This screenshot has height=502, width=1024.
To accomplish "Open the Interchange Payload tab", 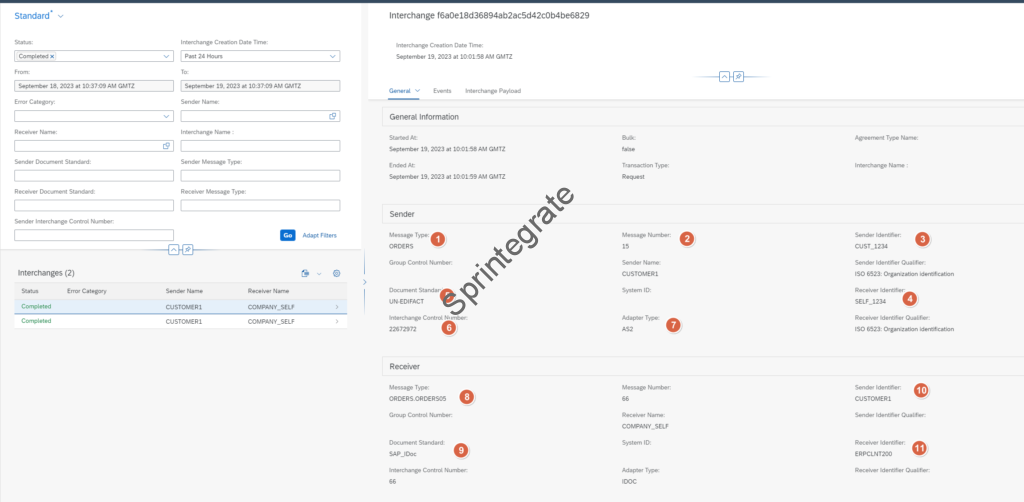I will pos(492,91).
